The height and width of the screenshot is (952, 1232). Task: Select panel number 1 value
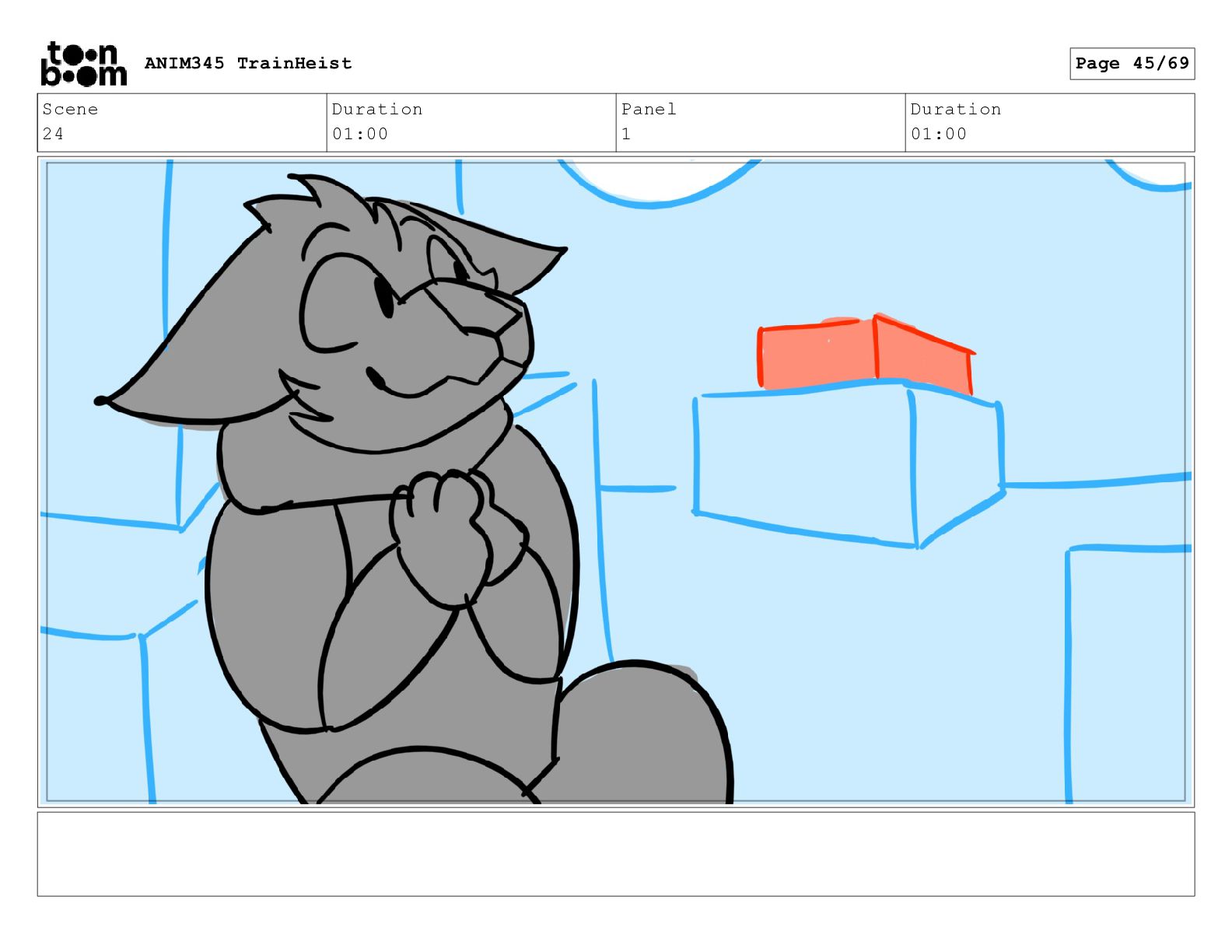pyautogui.click(x=626, y=134)
